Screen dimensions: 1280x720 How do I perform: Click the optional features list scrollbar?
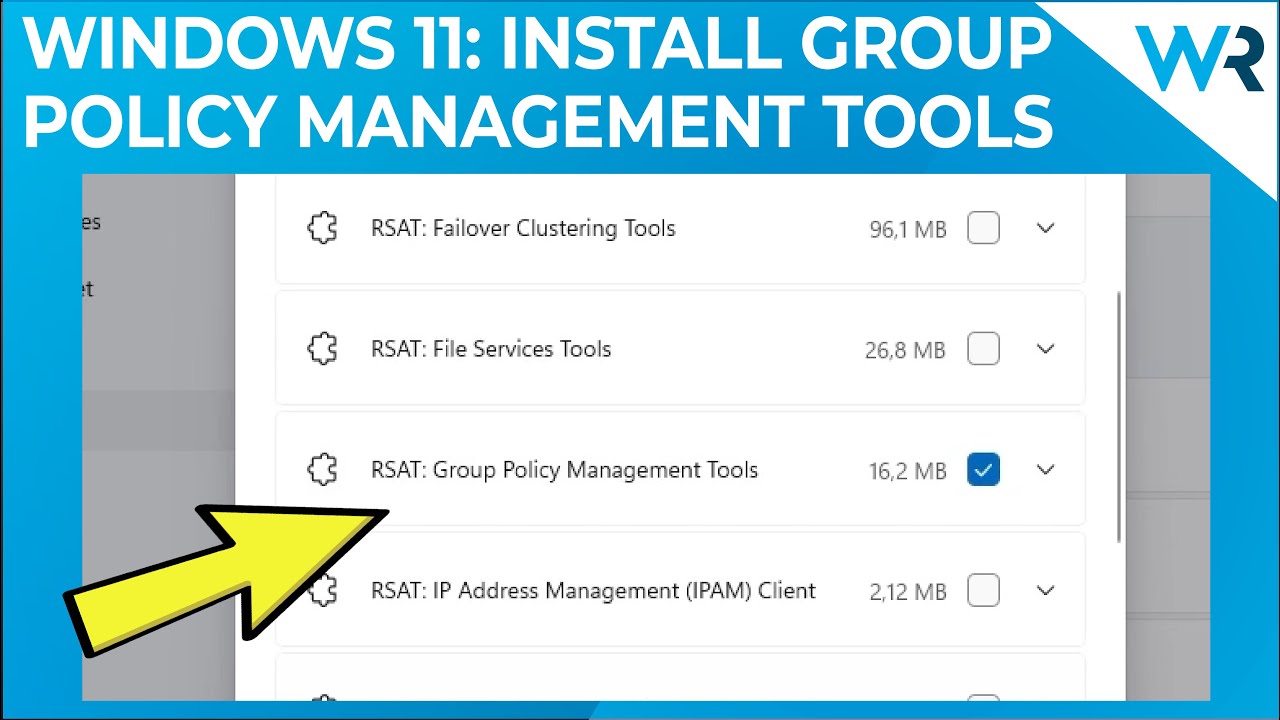(1118, 418)
